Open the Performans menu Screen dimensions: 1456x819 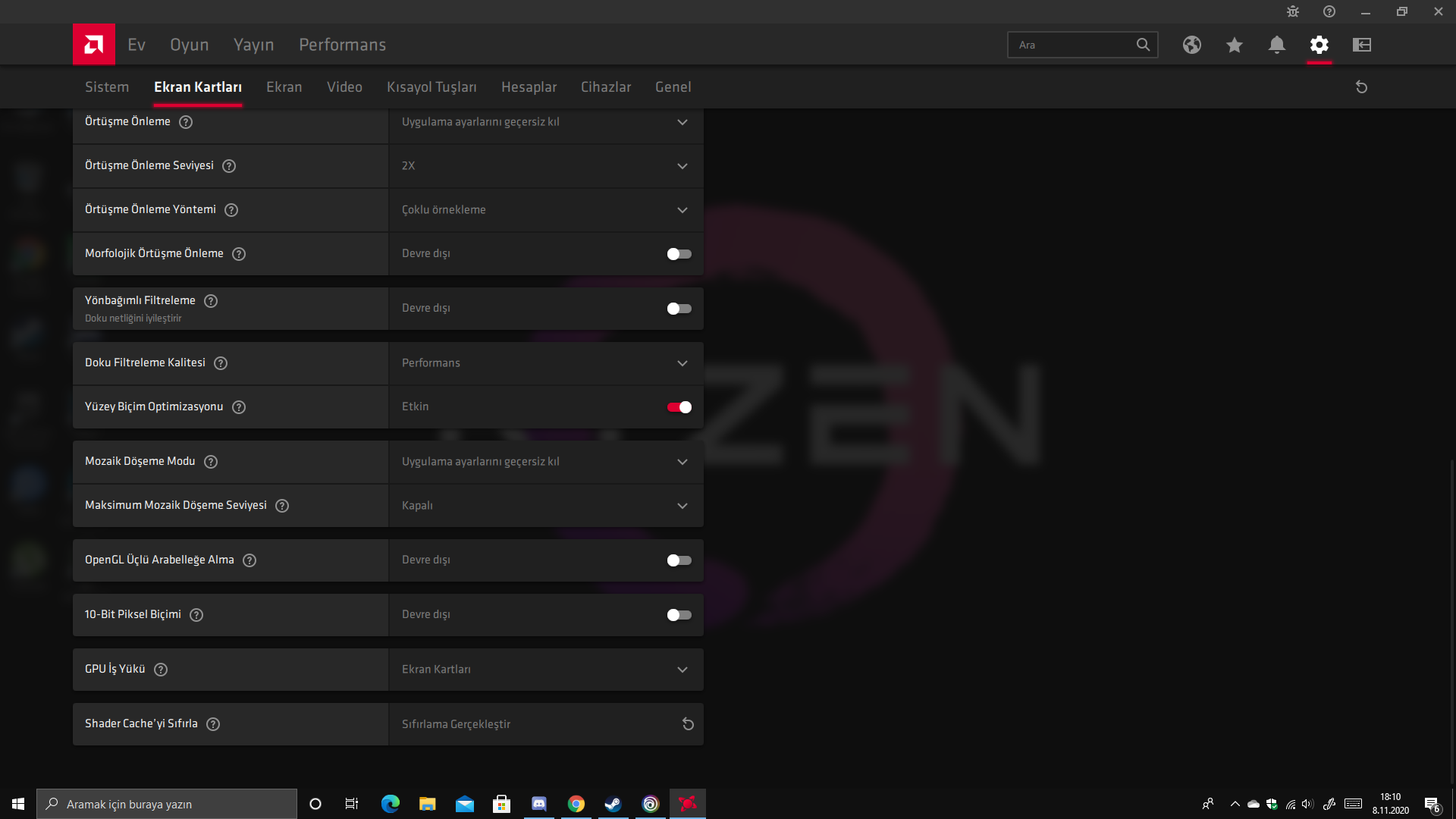(x=342, y=45)
